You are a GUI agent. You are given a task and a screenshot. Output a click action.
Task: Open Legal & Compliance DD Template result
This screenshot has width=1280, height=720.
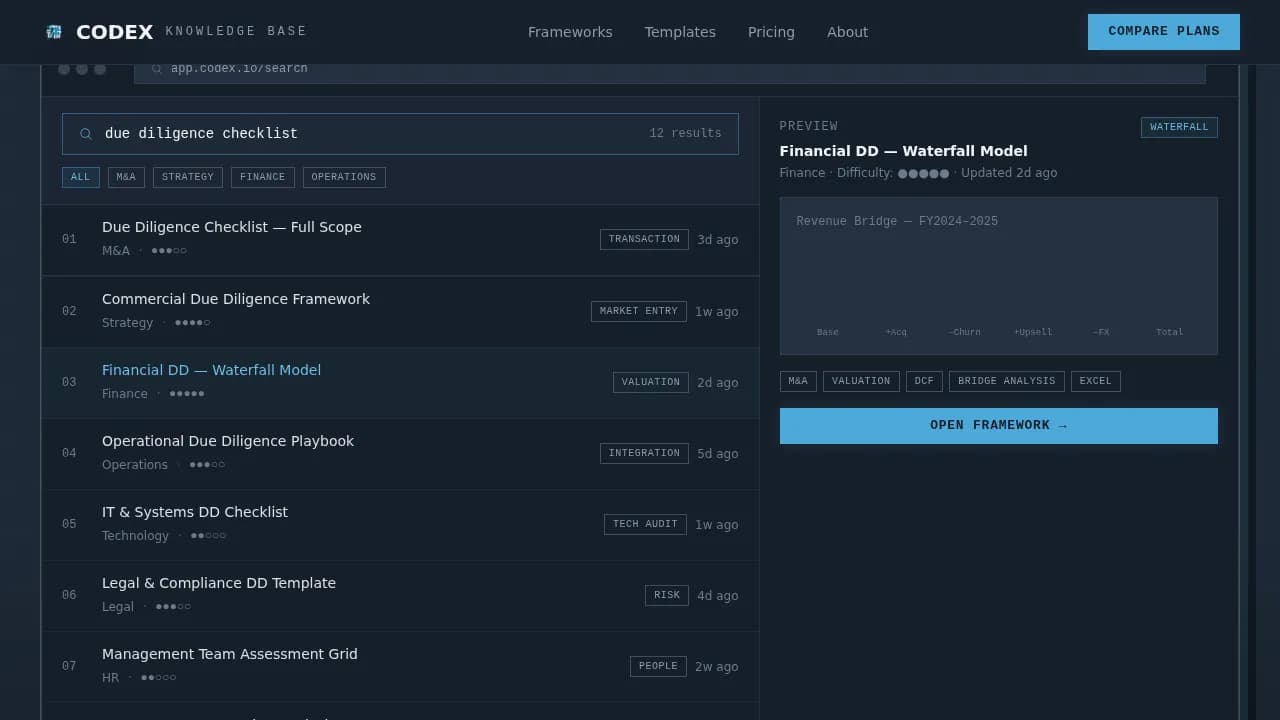point(400,596)
